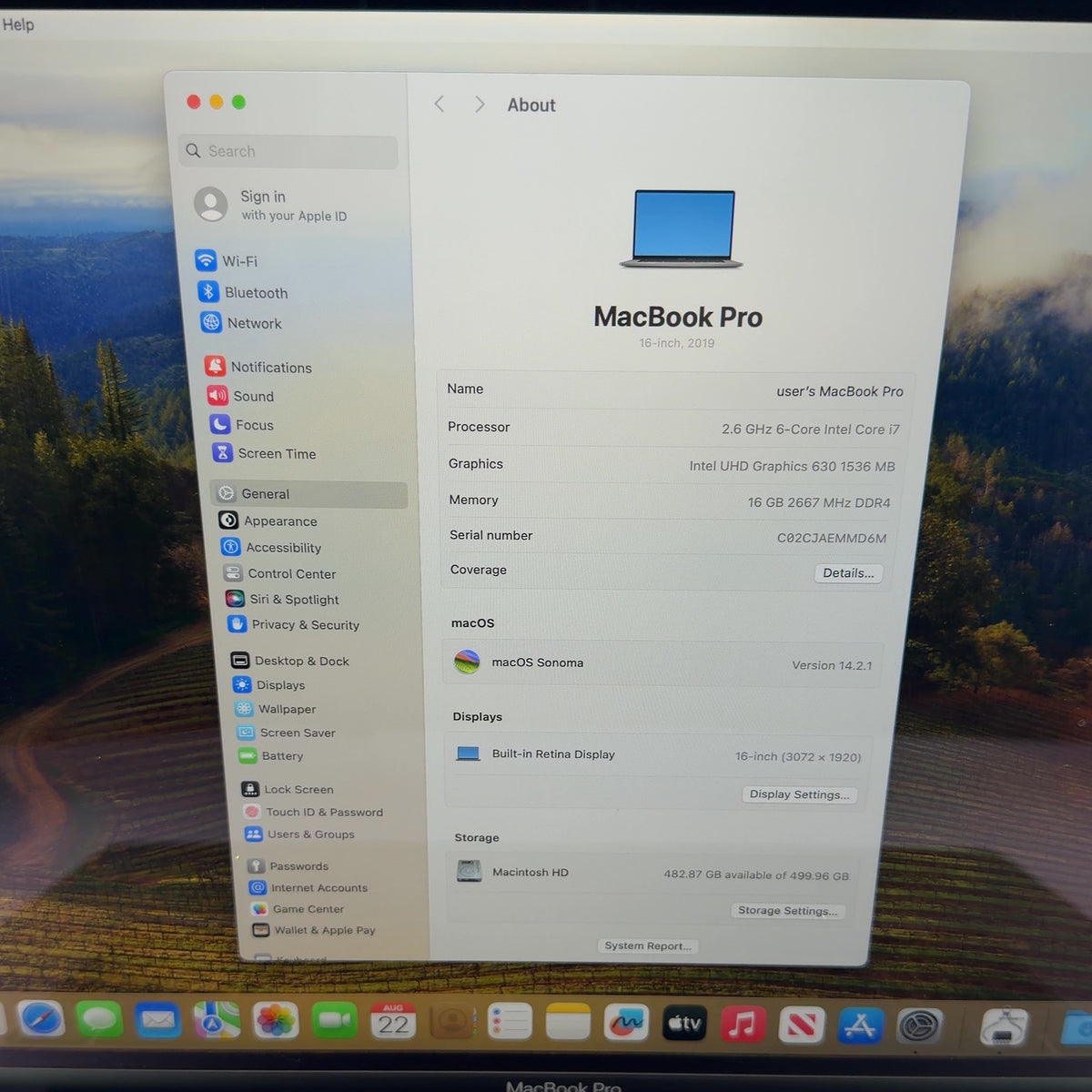This screenshot has height=1092, width=1092.
Task: Open Display Settings... button
Action: click(x=799, y=794)
